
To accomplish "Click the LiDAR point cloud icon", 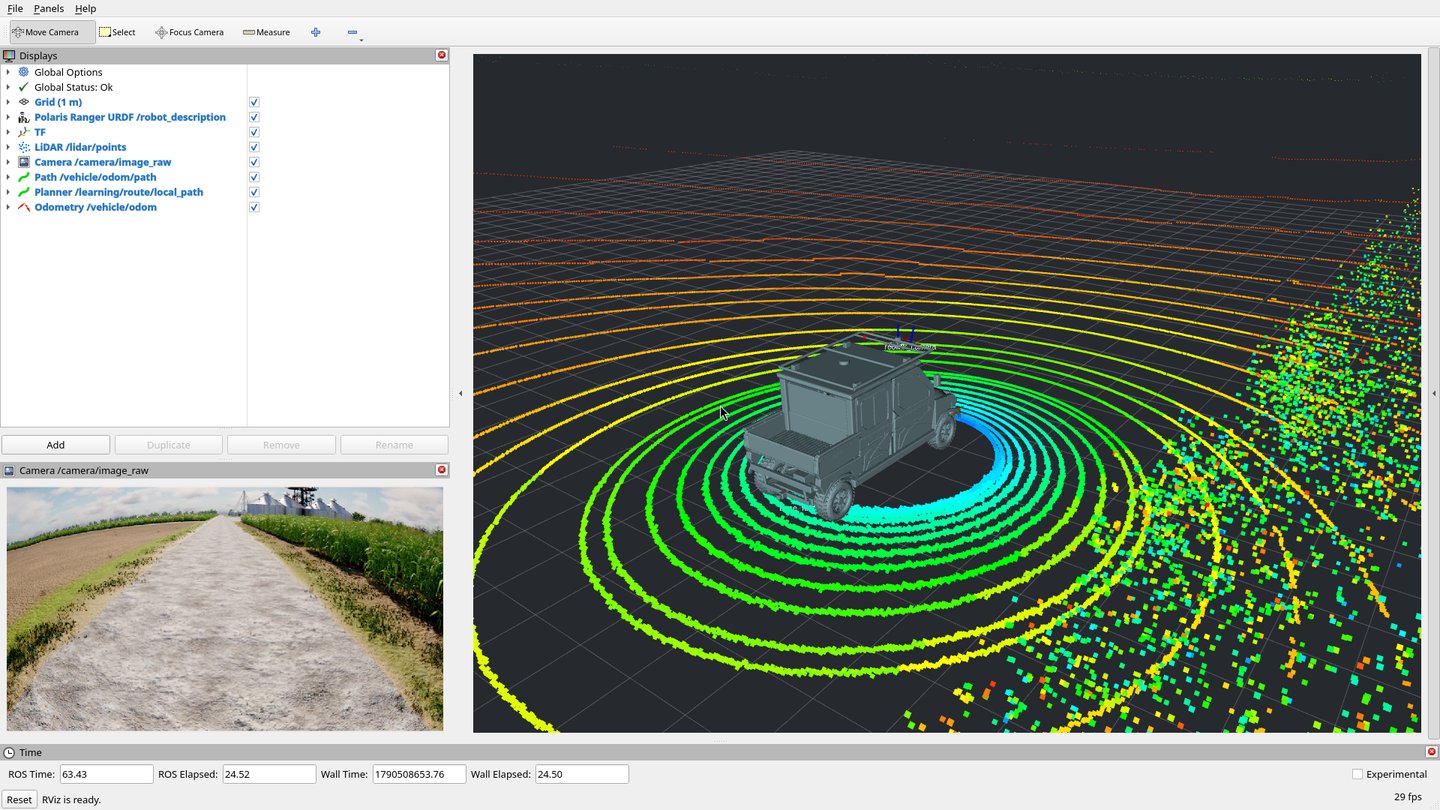I will (x=24, y=147).
